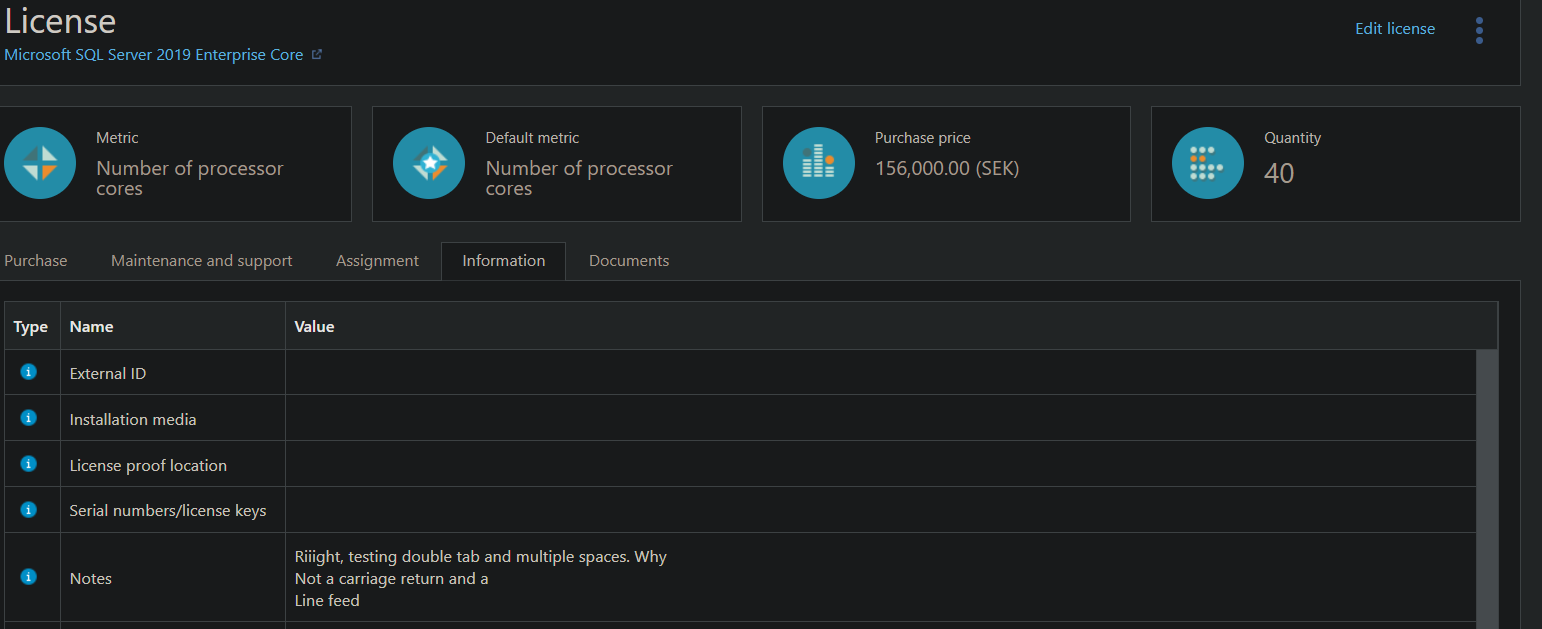Click info icon in Notes row
This screenshot has width=1542, height=629.
pos(29,577)
